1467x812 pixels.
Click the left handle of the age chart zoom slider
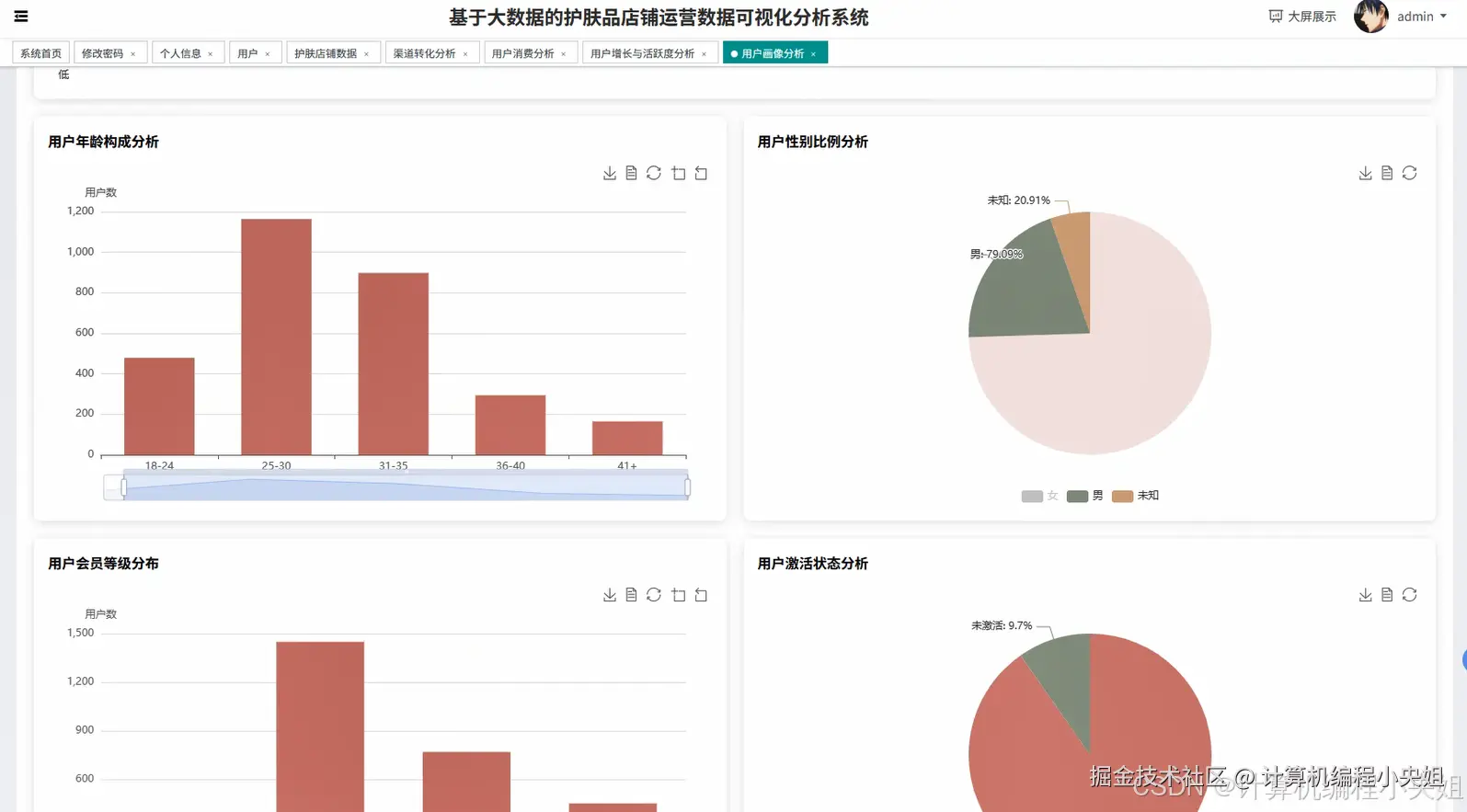(123, 486)
